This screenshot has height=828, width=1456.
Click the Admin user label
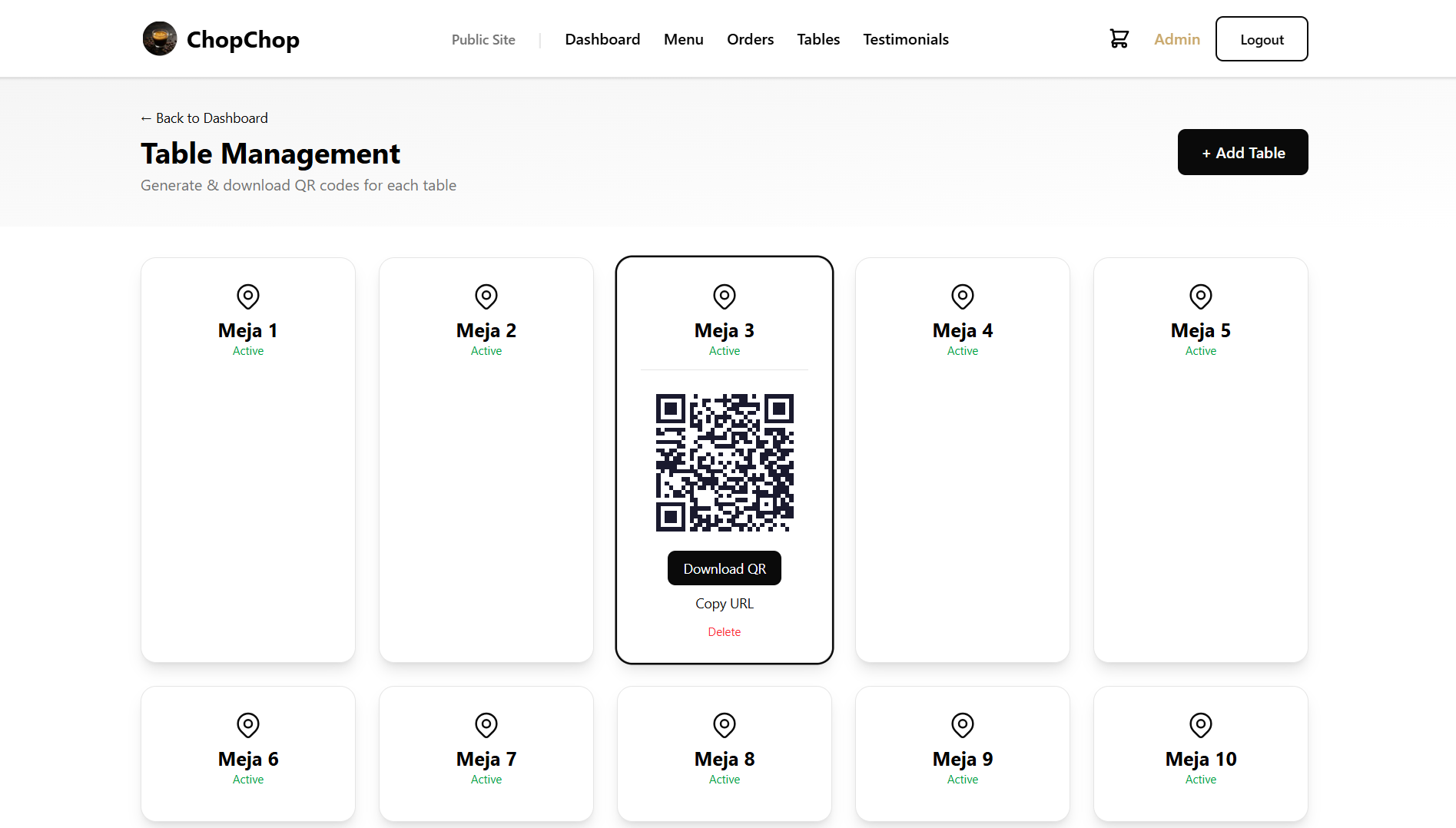[1177, 39]
